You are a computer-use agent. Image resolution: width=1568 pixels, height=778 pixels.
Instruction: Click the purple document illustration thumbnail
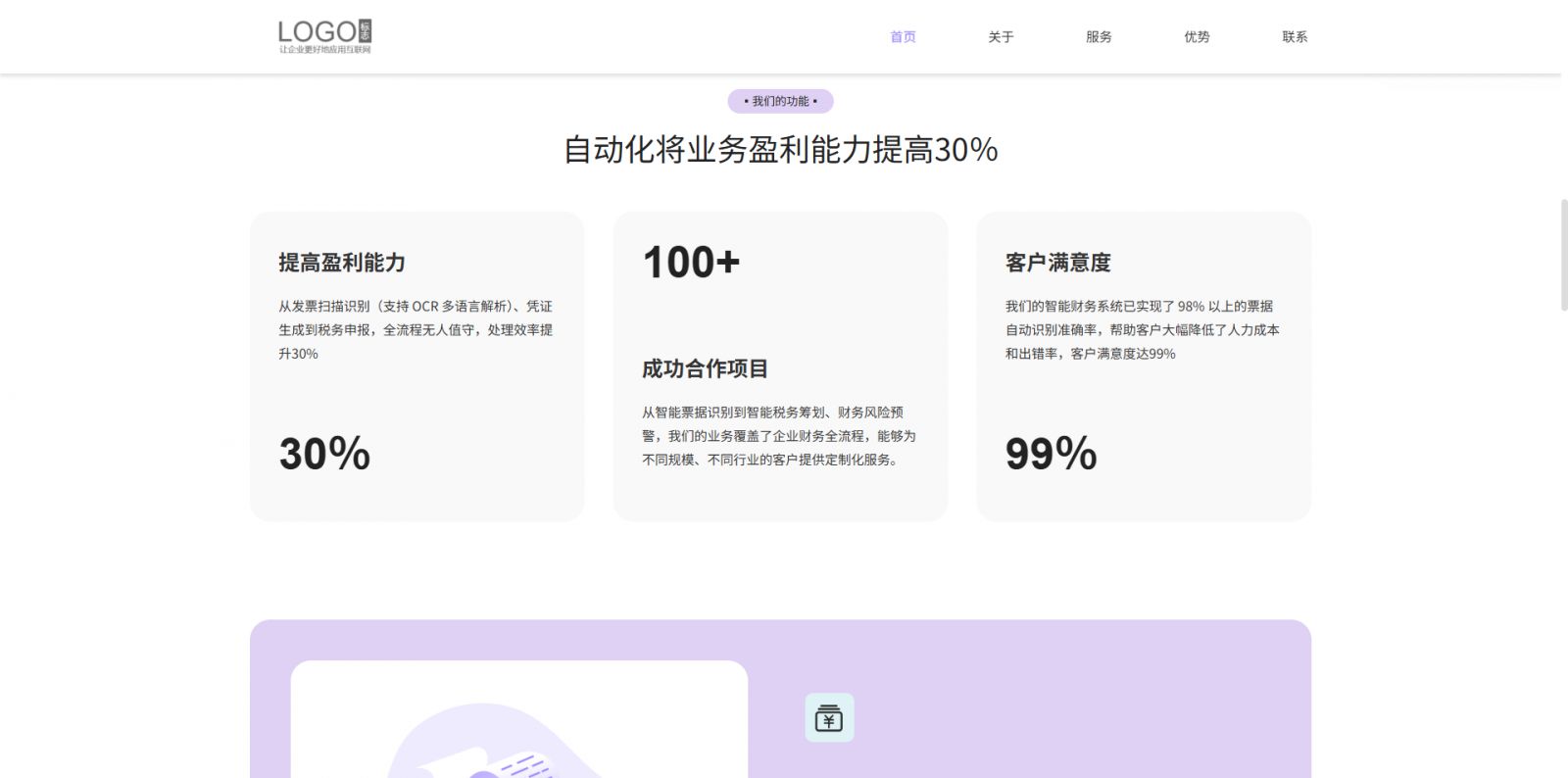click(519, 719)
